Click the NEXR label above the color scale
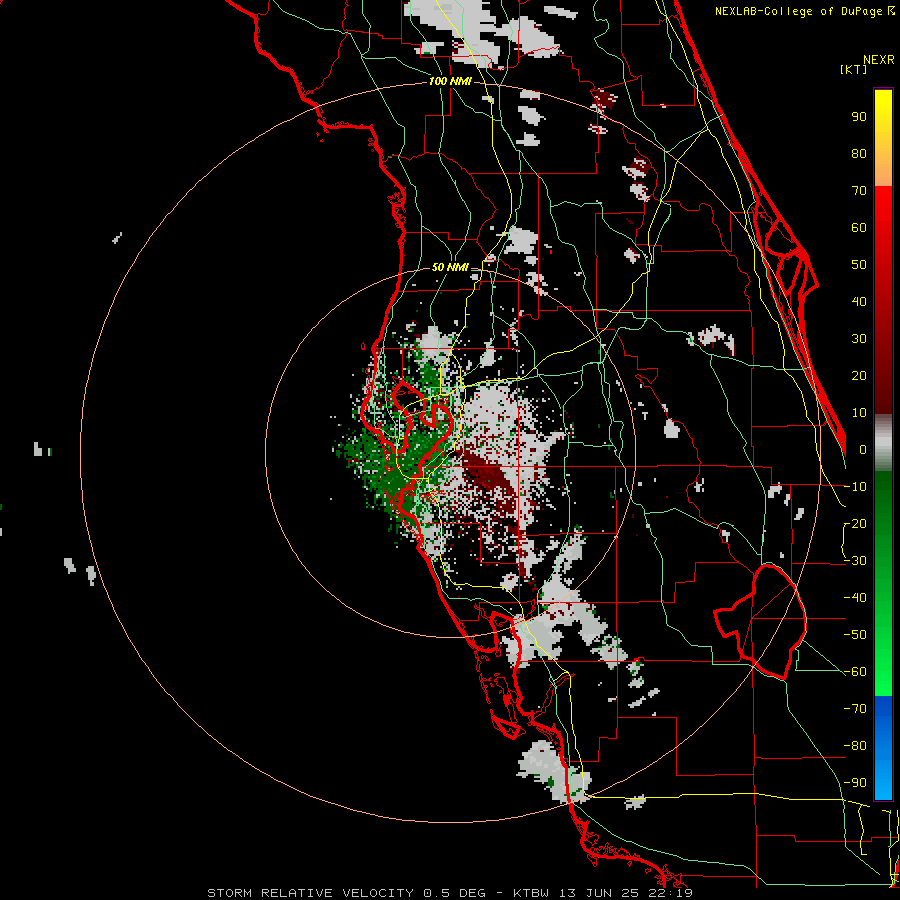 879,60
